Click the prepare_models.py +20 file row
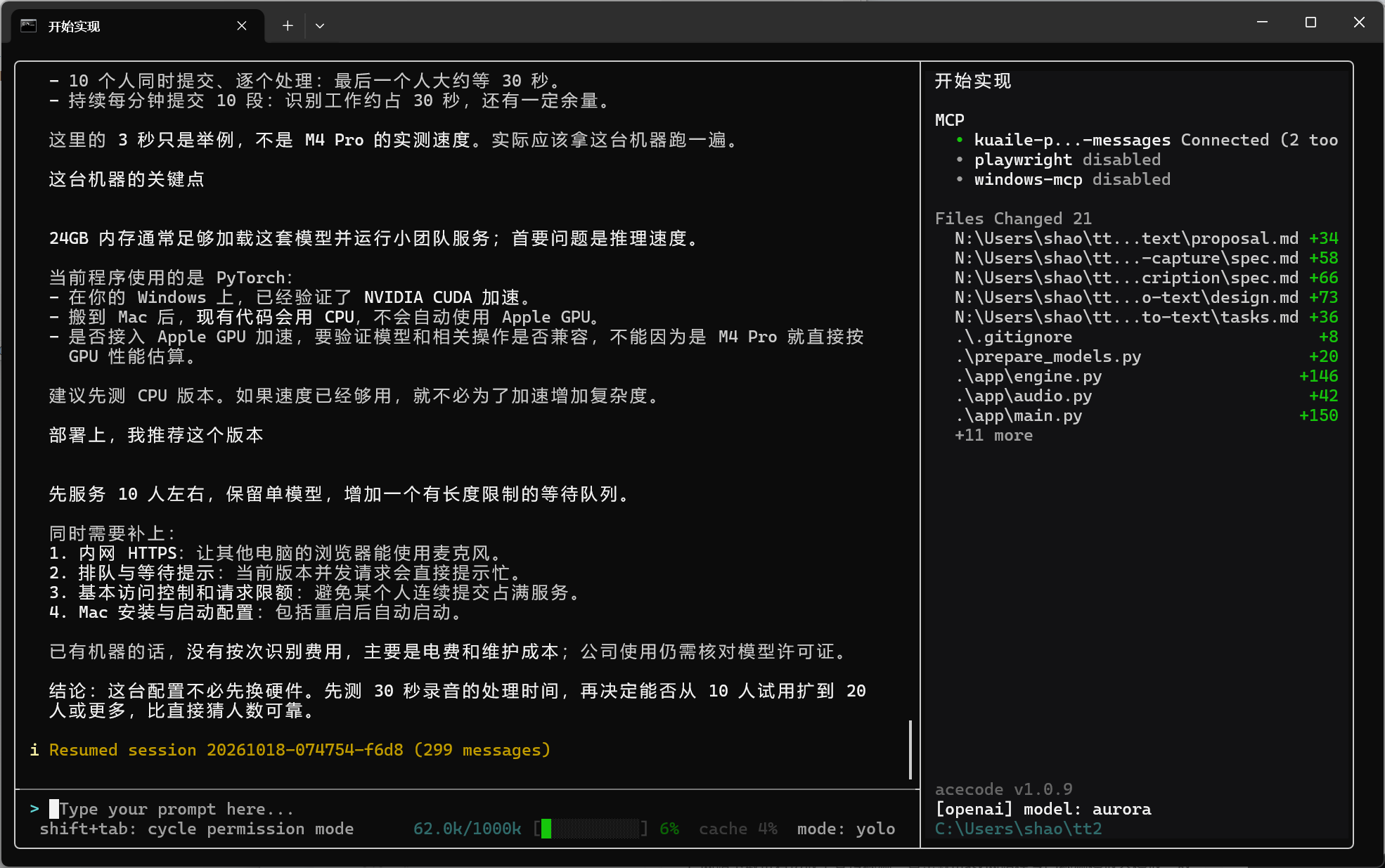The image size is (1385, 868). (x=1147, y=356)
